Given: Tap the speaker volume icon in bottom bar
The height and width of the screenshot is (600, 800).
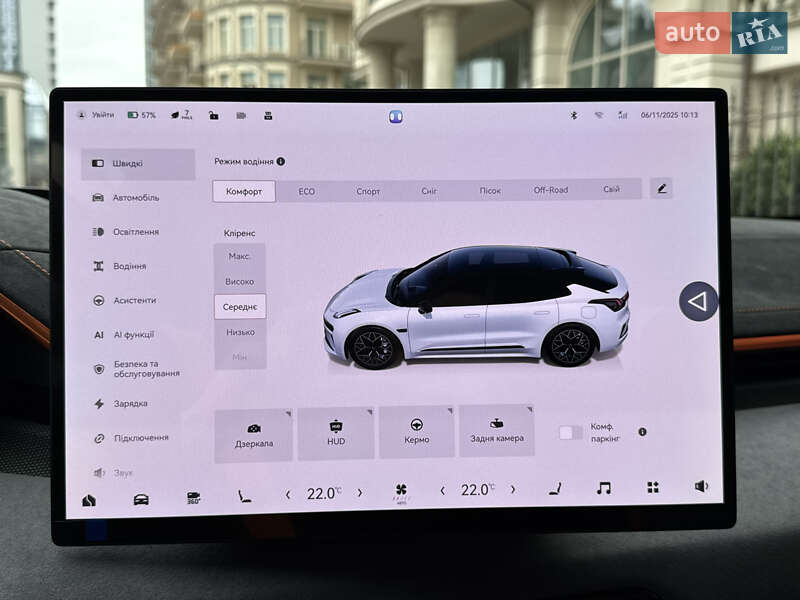Looking at the screenshot, I should tap(701, 486).
